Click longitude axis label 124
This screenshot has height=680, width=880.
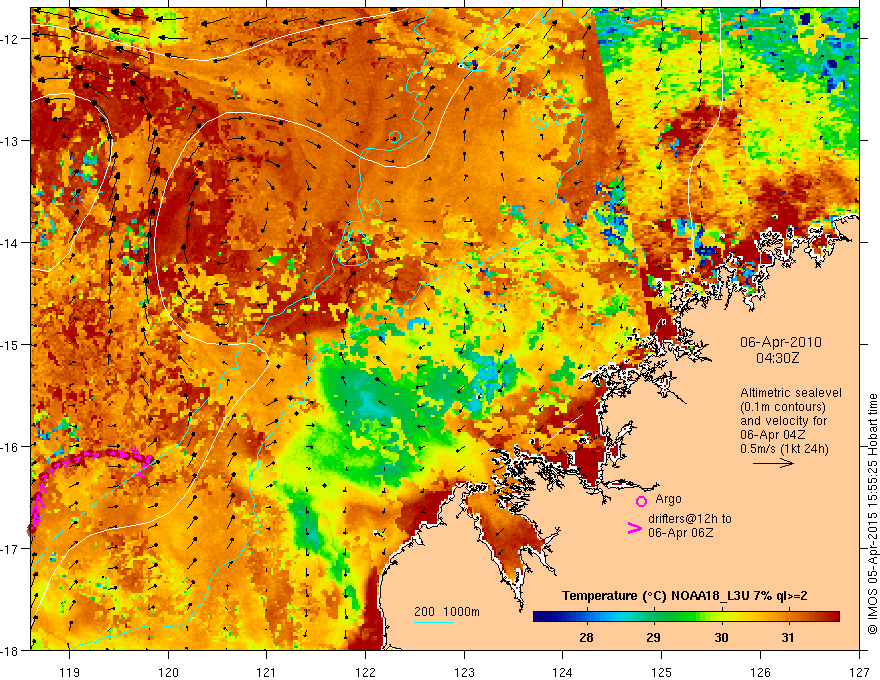[x=563, y=672]
